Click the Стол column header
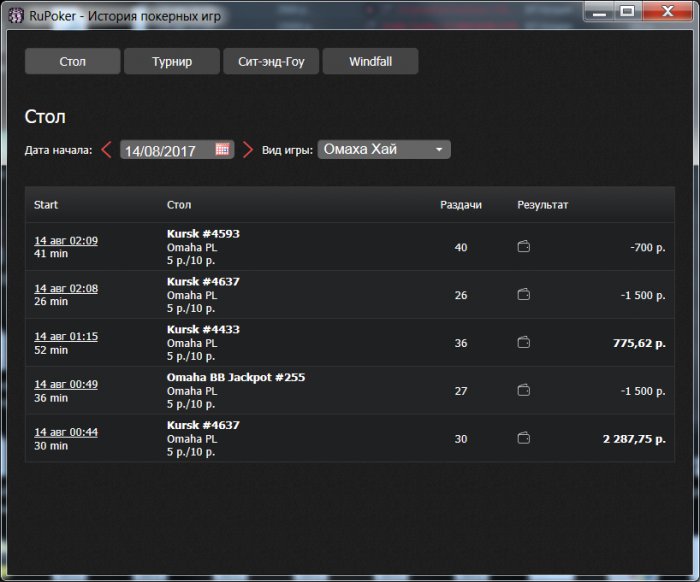The image size is (700, 582). click(179, 205)
